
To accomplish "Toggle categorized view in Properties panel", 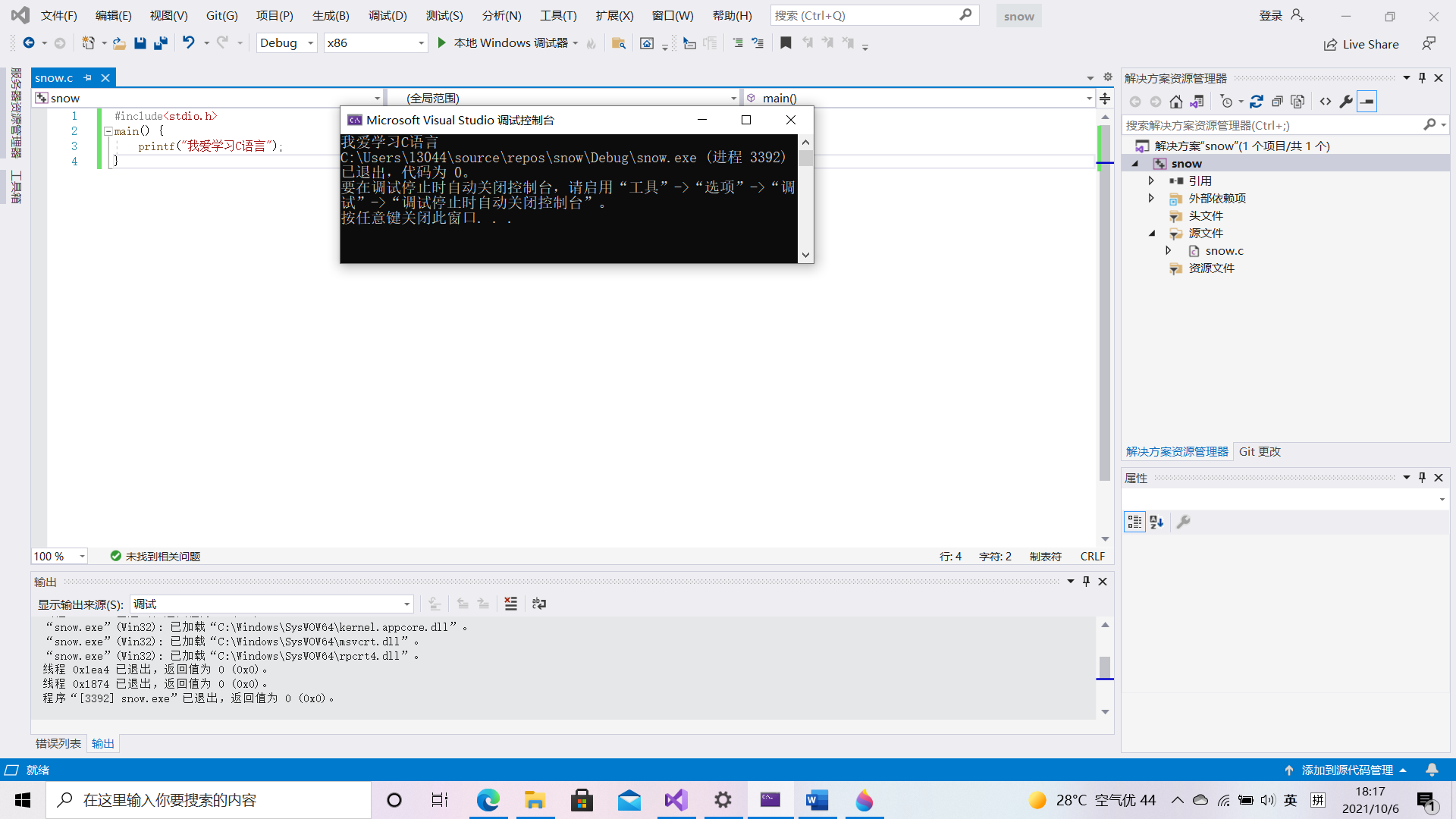I will pos(1134,522).
